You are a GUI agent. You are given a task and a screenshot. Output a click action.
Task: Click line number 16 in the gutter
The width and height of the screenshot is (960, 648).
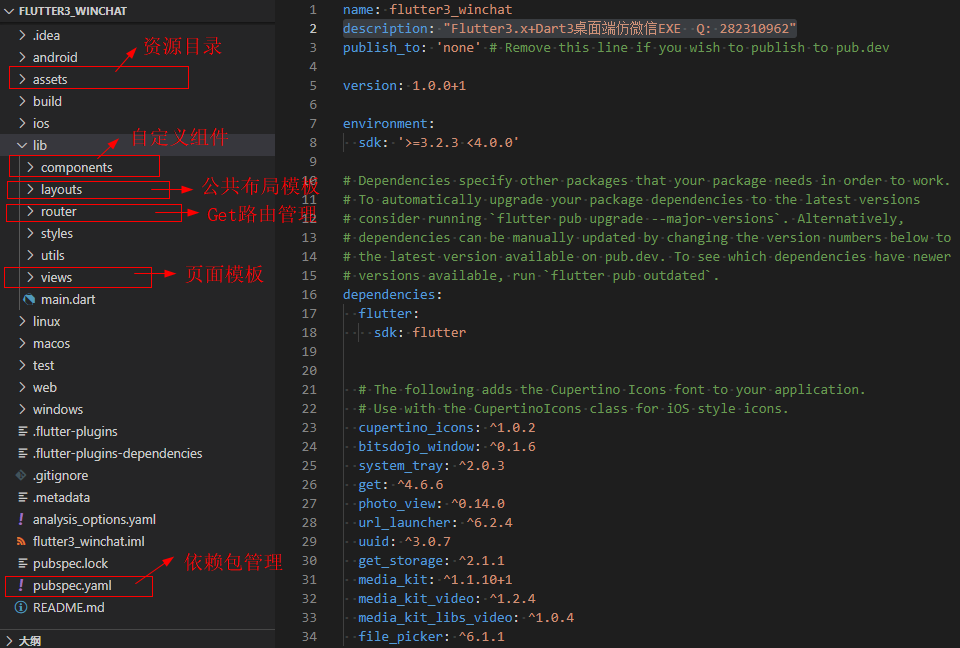[x=309, y=294]
